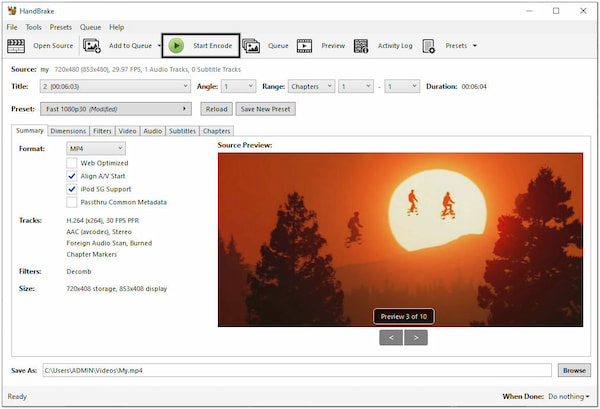Uncheck the iPod 5G Support checkbox
Screen dimensions: 600x409
click(x=72, y=189)
